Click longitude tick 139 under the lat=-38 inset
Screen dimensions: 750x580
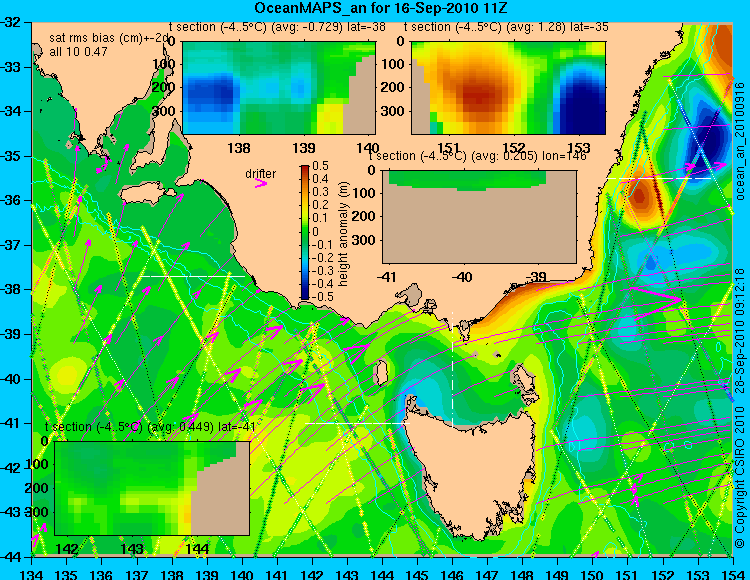click(303, 148)
